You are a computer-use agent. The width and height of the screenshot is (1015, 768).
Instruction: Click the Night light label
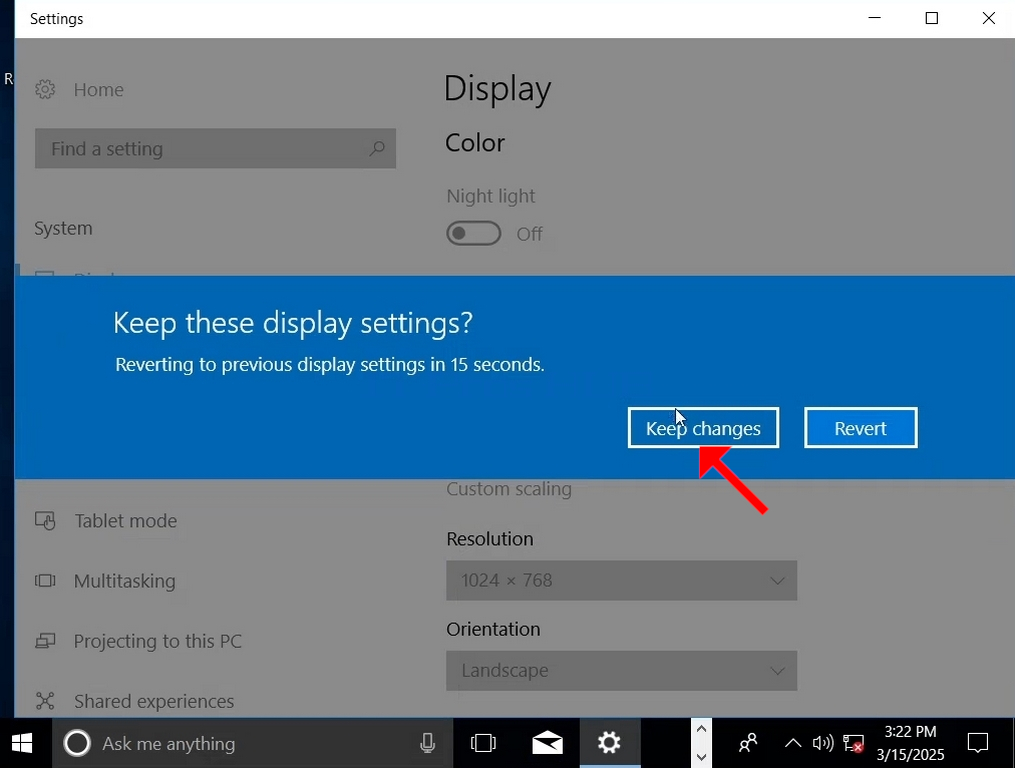(x=491, y=196)
